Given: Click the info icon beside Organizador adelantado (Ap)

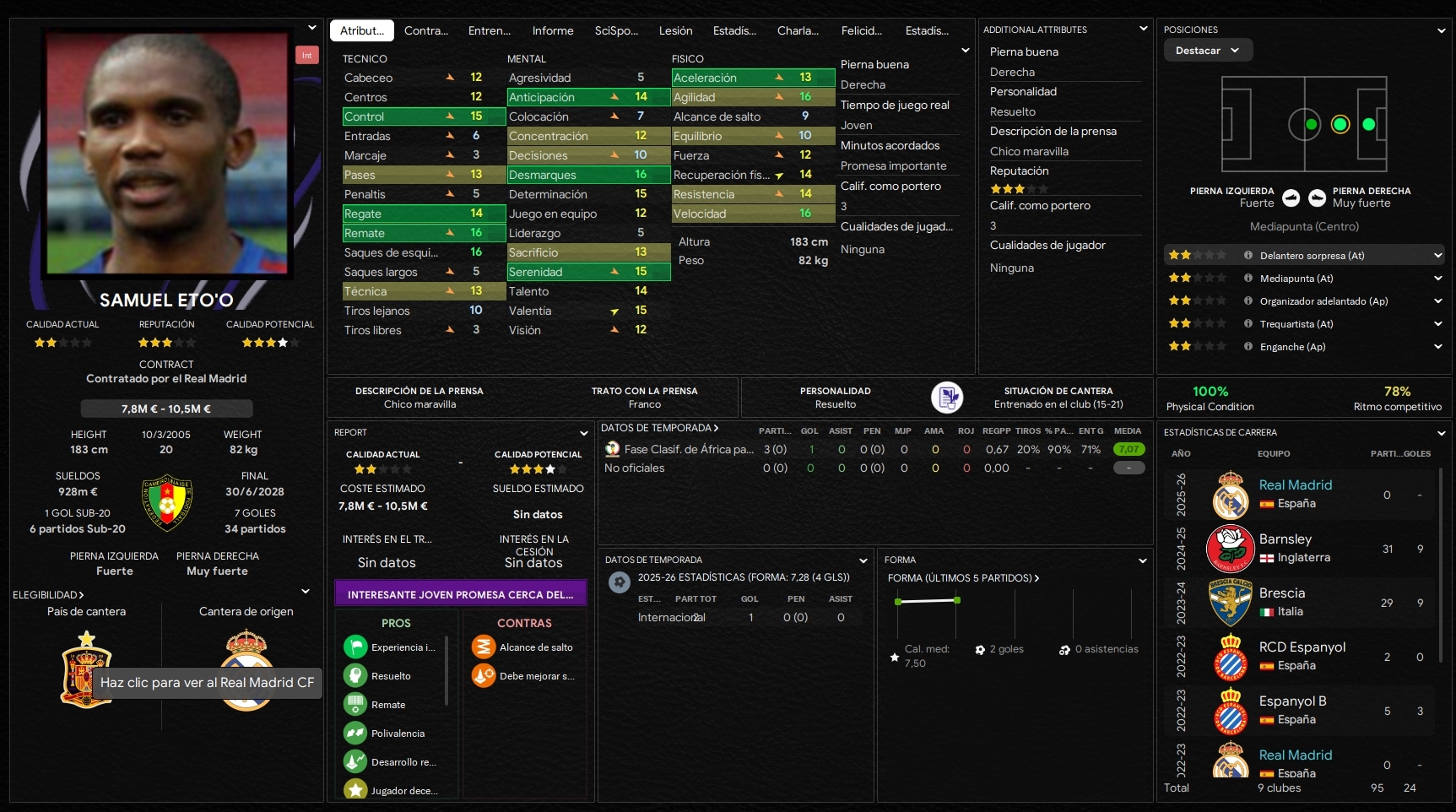Looking at the screenshot, I should tap(1248, 300).
